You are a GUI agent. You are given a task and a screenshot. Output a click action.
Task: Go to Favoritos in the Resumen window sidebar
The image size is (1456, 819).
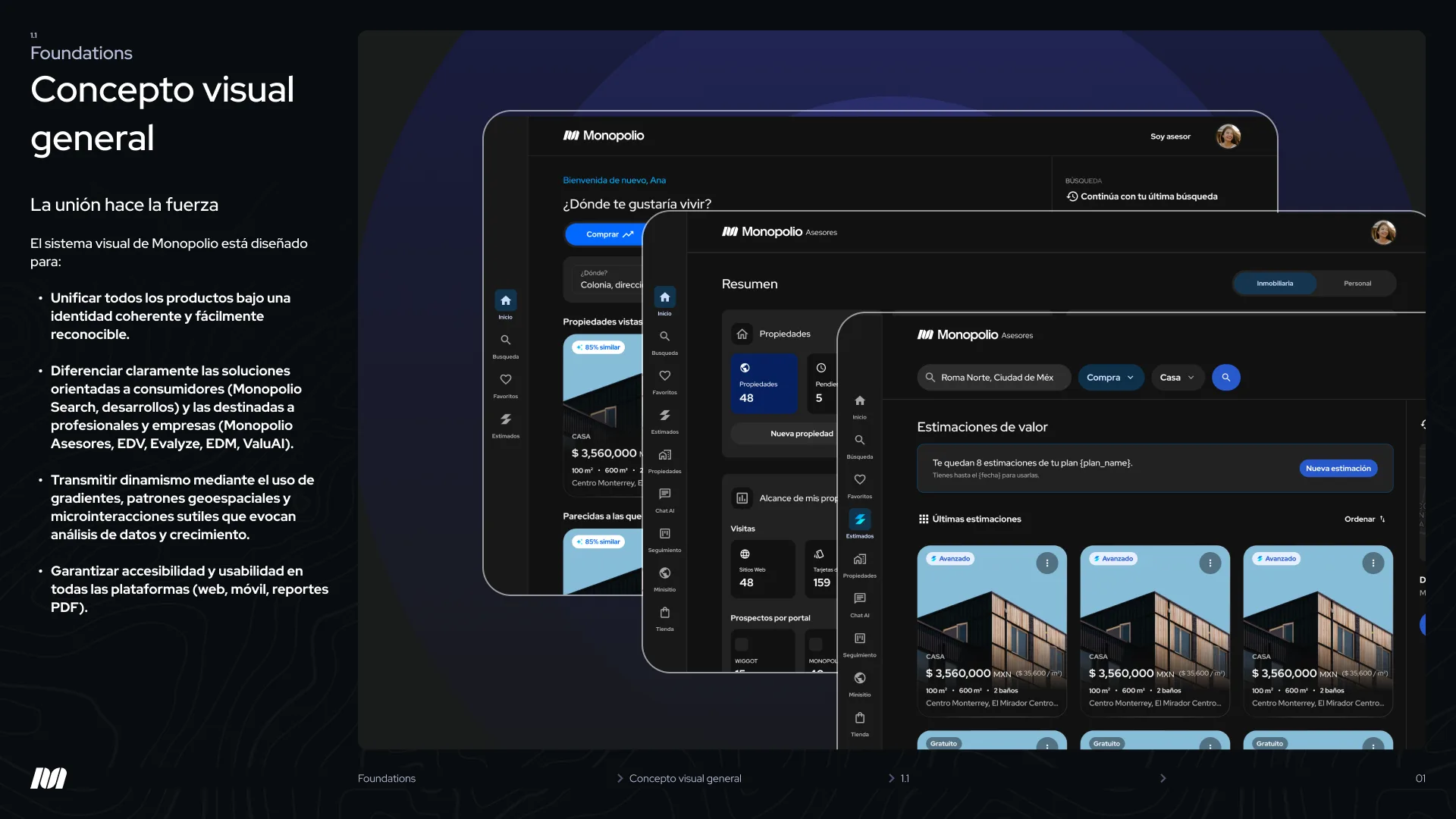coord(664,381)
